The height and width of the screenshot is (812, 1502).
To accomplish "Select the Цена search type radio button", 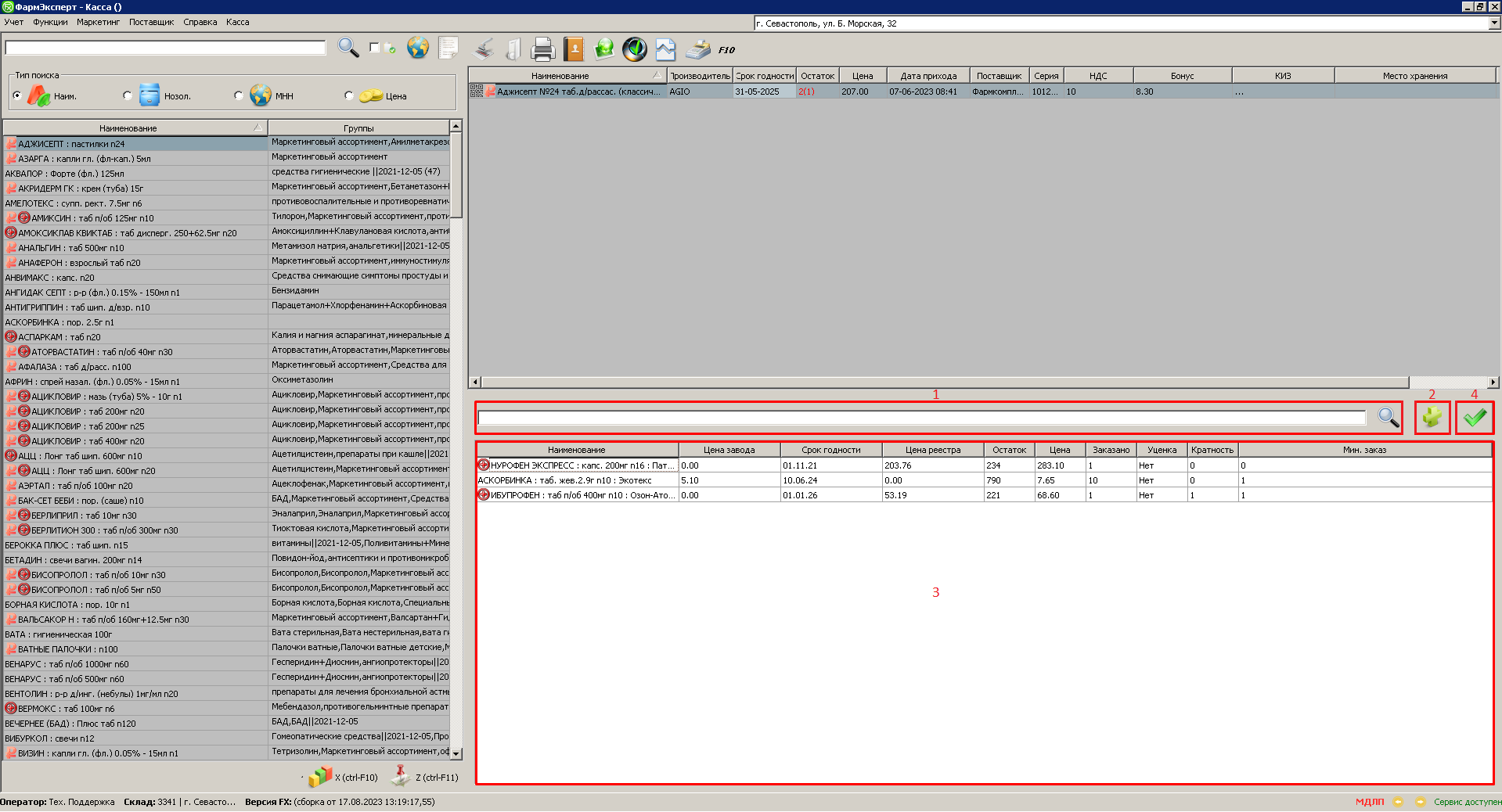I will 349,96.
